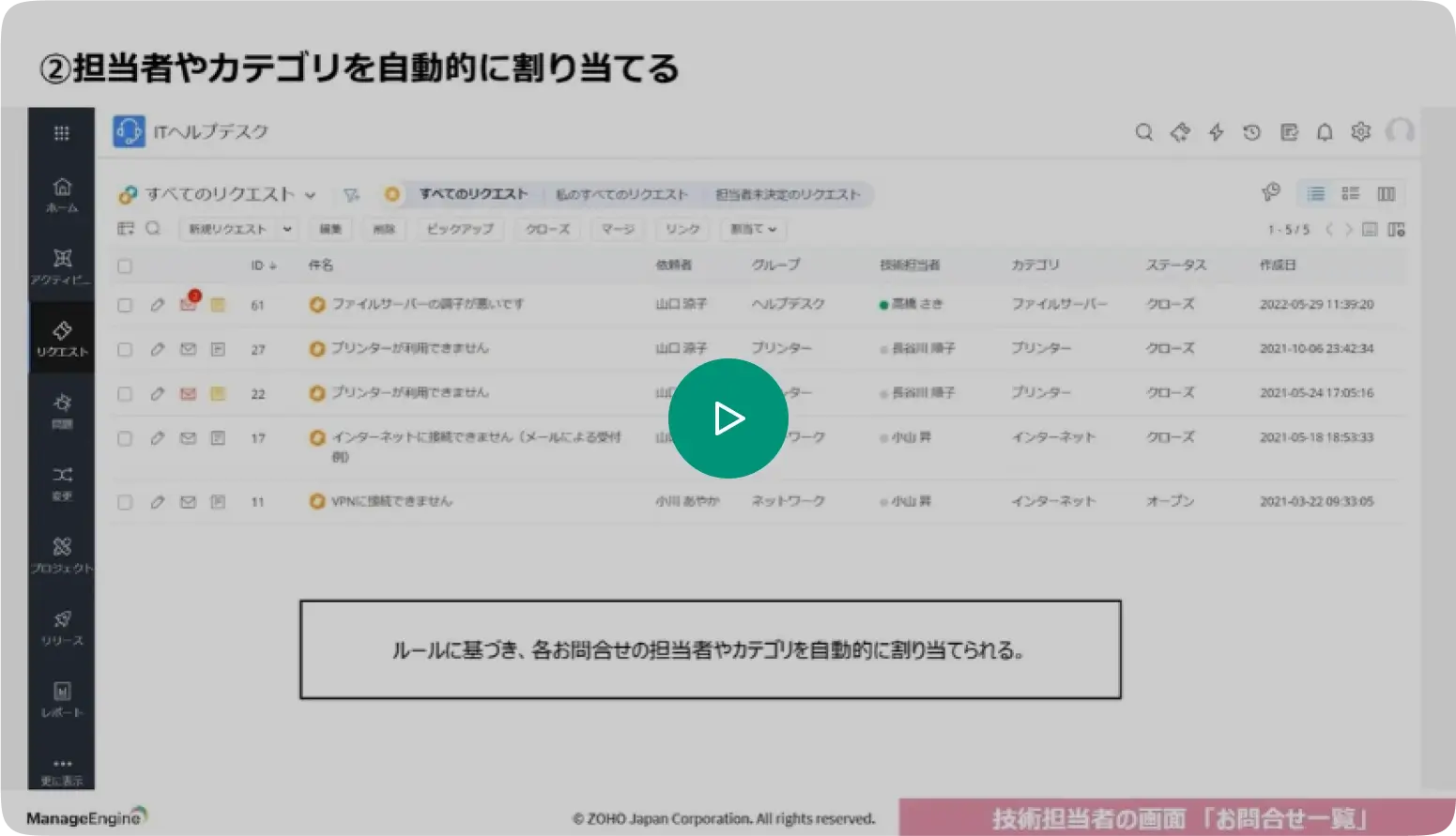Tick the checkbox on the VPN request row
Screen dimensions: 1456x836
(x=124, y=502)
